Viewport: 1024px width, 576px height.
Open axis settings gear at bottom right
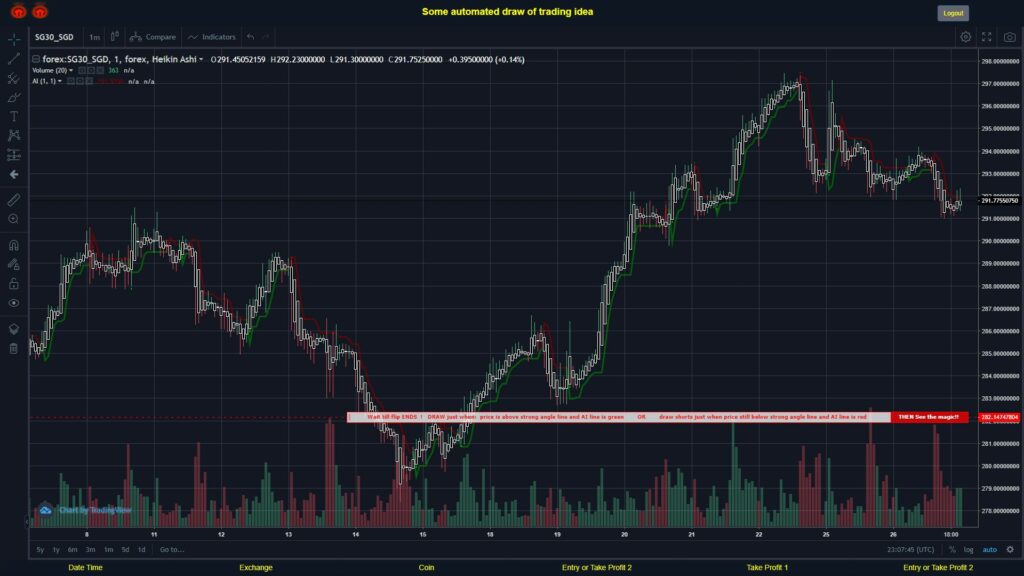tap(1010, 550)
